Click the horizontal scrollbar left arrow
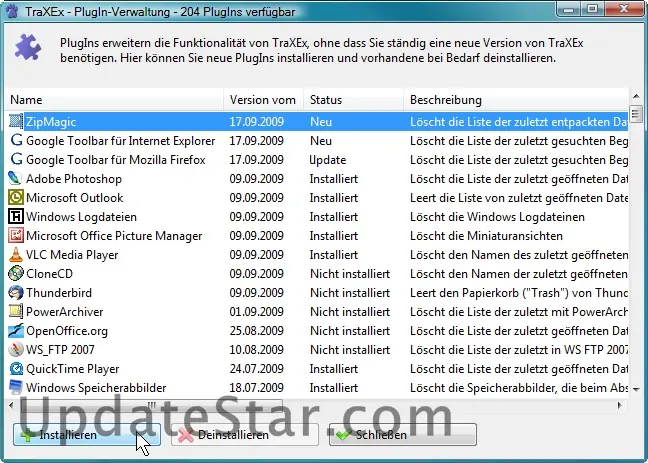 pyautogui.click(x=11, y=405)
